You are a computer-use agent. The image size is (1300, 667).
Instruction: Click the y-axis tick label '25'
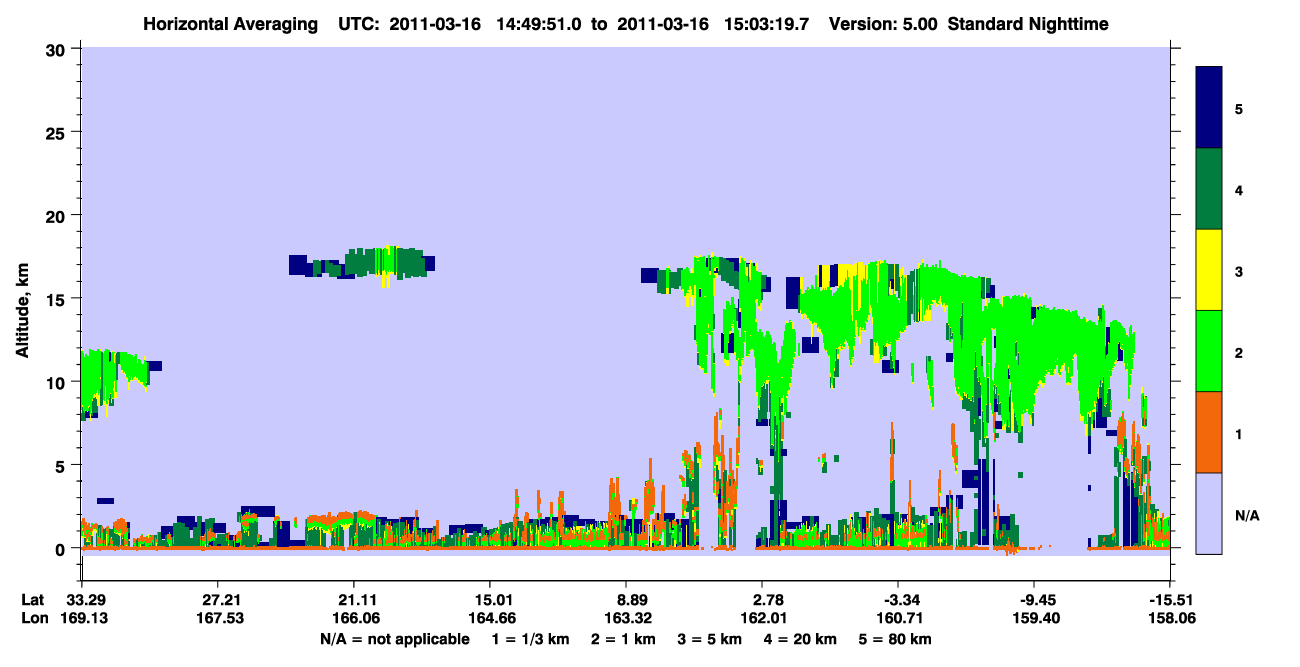pos(57,132)
